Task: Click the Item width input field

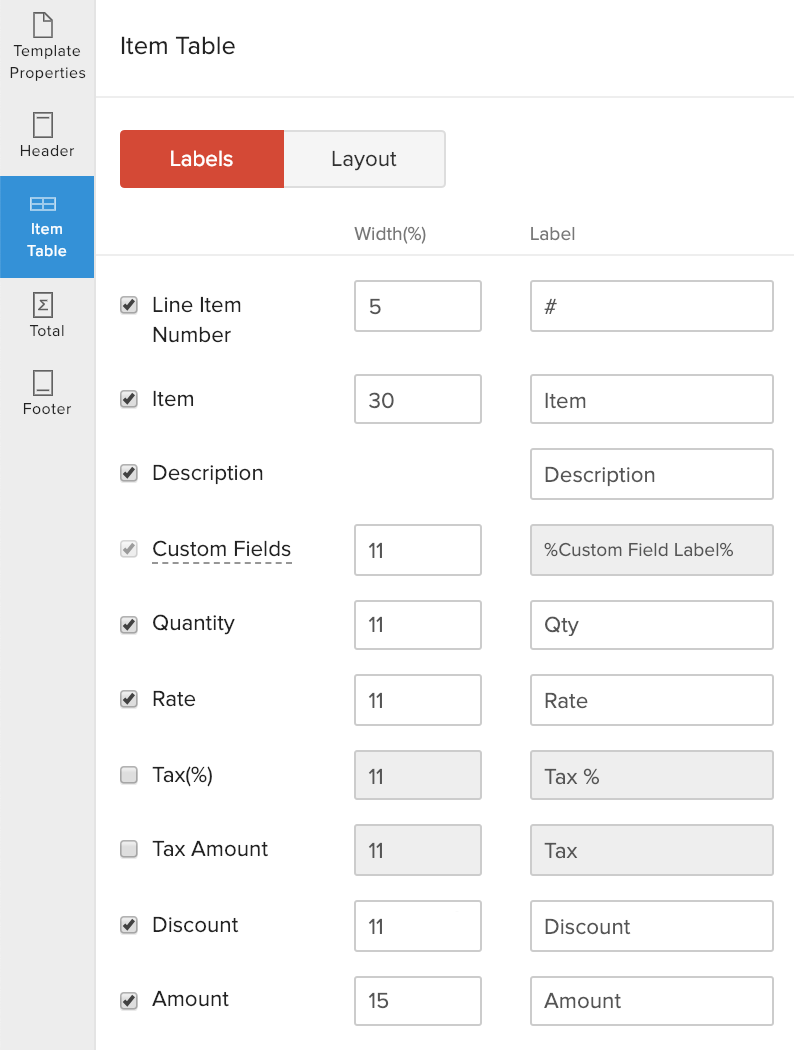Action: click(417, 398)
